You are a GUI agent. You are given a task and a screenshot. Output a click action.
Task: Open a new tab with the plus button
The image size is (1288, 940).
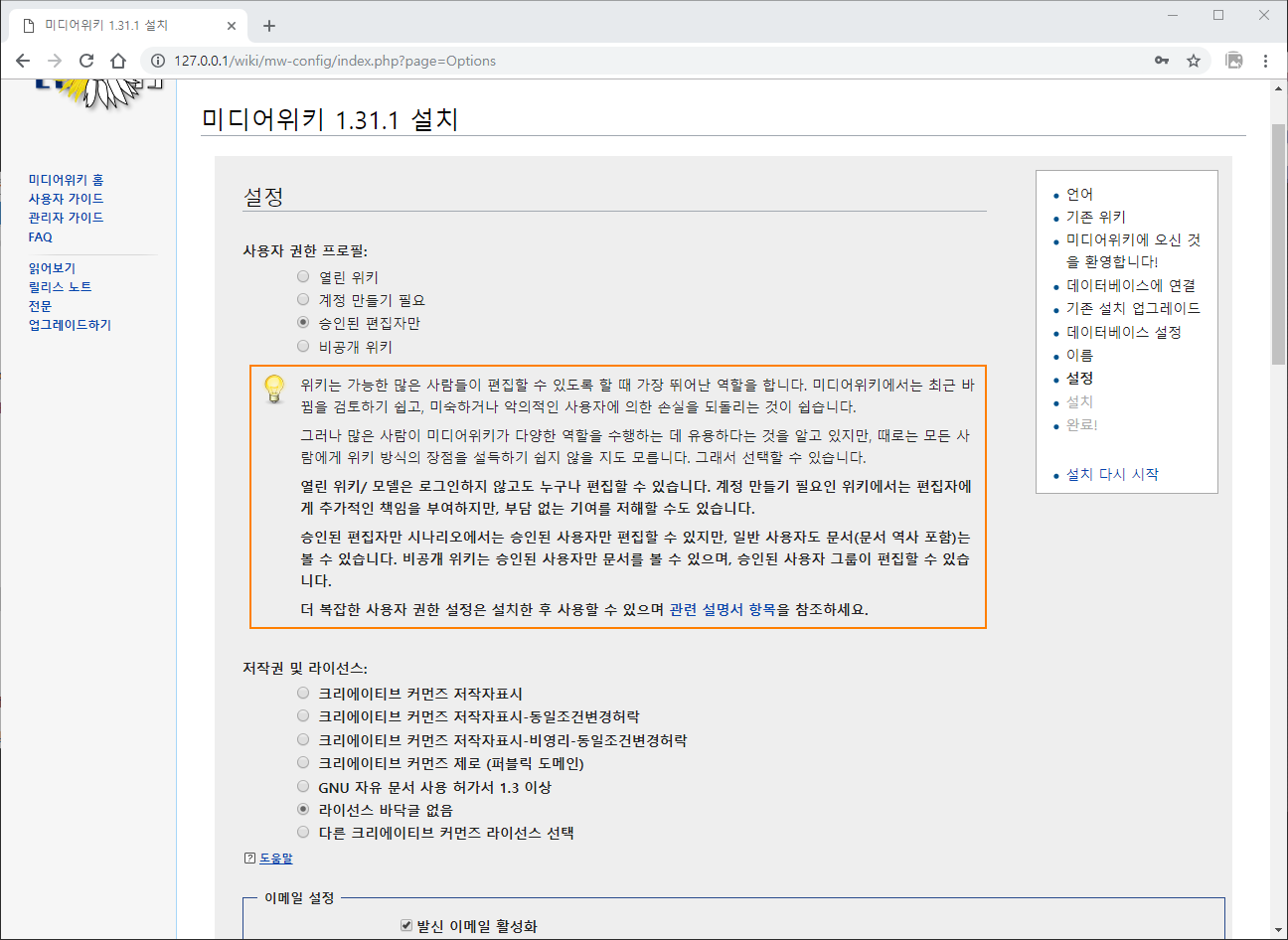[x=269, y=26]
